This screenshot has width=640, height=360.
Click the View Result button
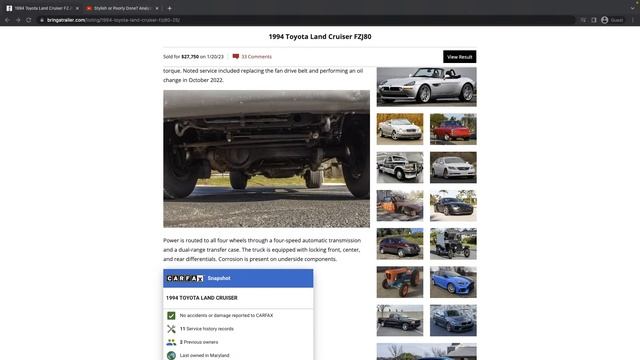coord(460,57)
